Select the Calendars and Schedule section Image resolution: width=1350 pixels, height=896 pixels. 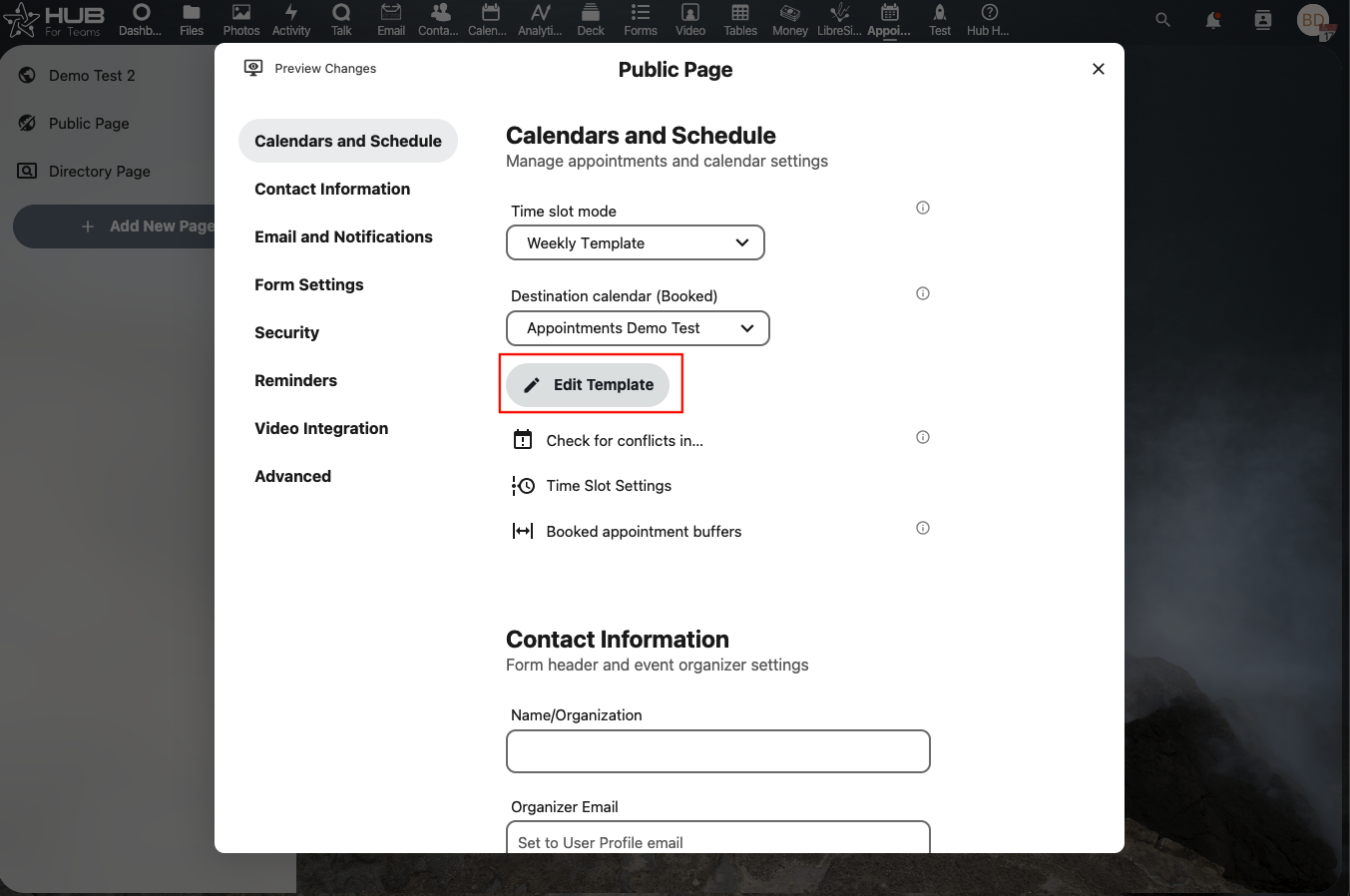click(347, 141)
